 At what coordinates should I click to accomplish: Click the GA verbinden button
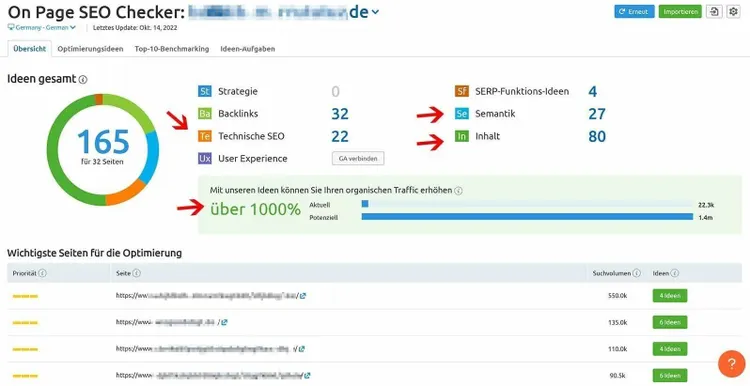[358, 158]
